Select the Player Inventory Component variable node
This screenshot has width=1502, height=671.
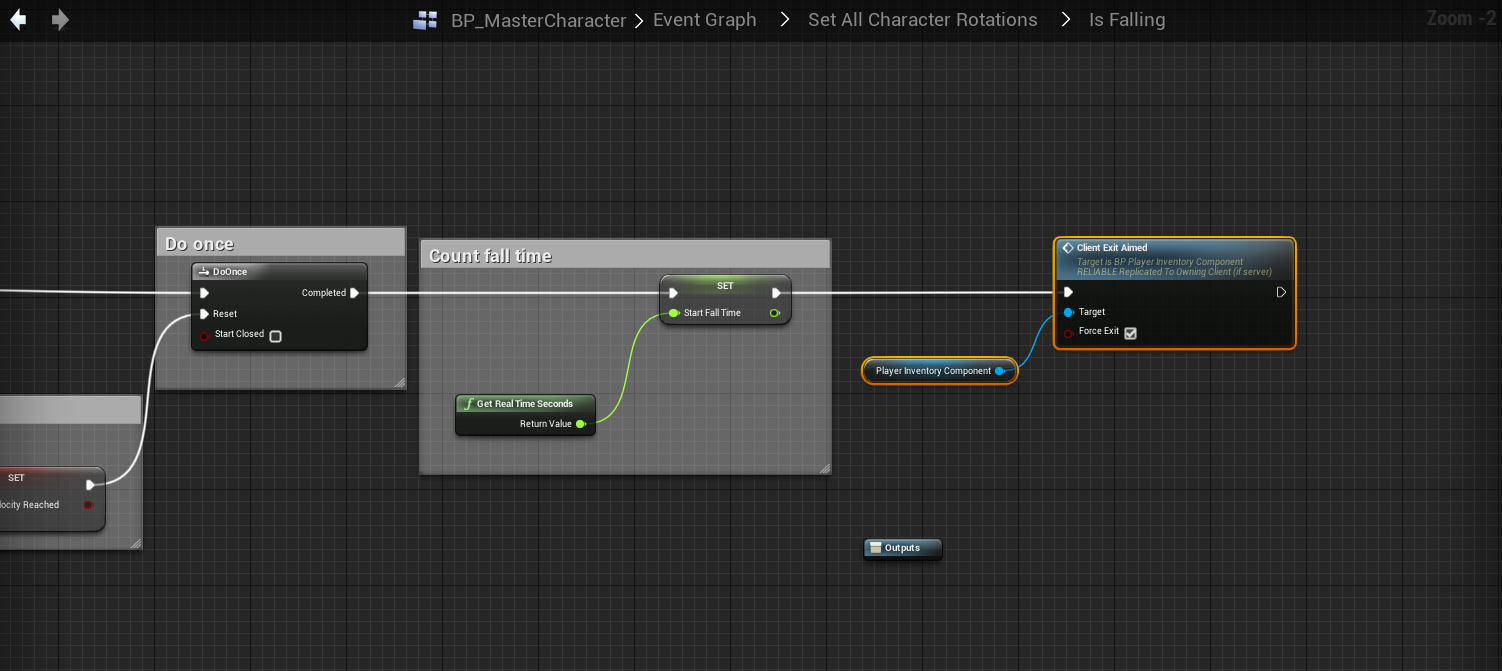[x=932, y=371]
